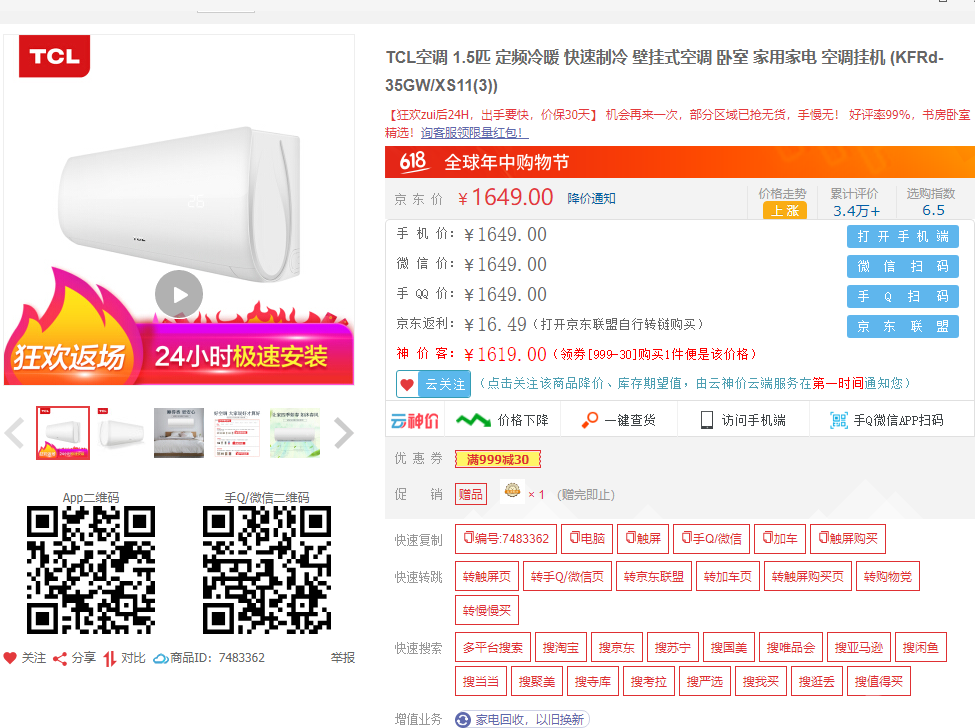
Task: Click the cloud icon beside 商品ID
Action: pyautogui.click(x=160, y=658)
